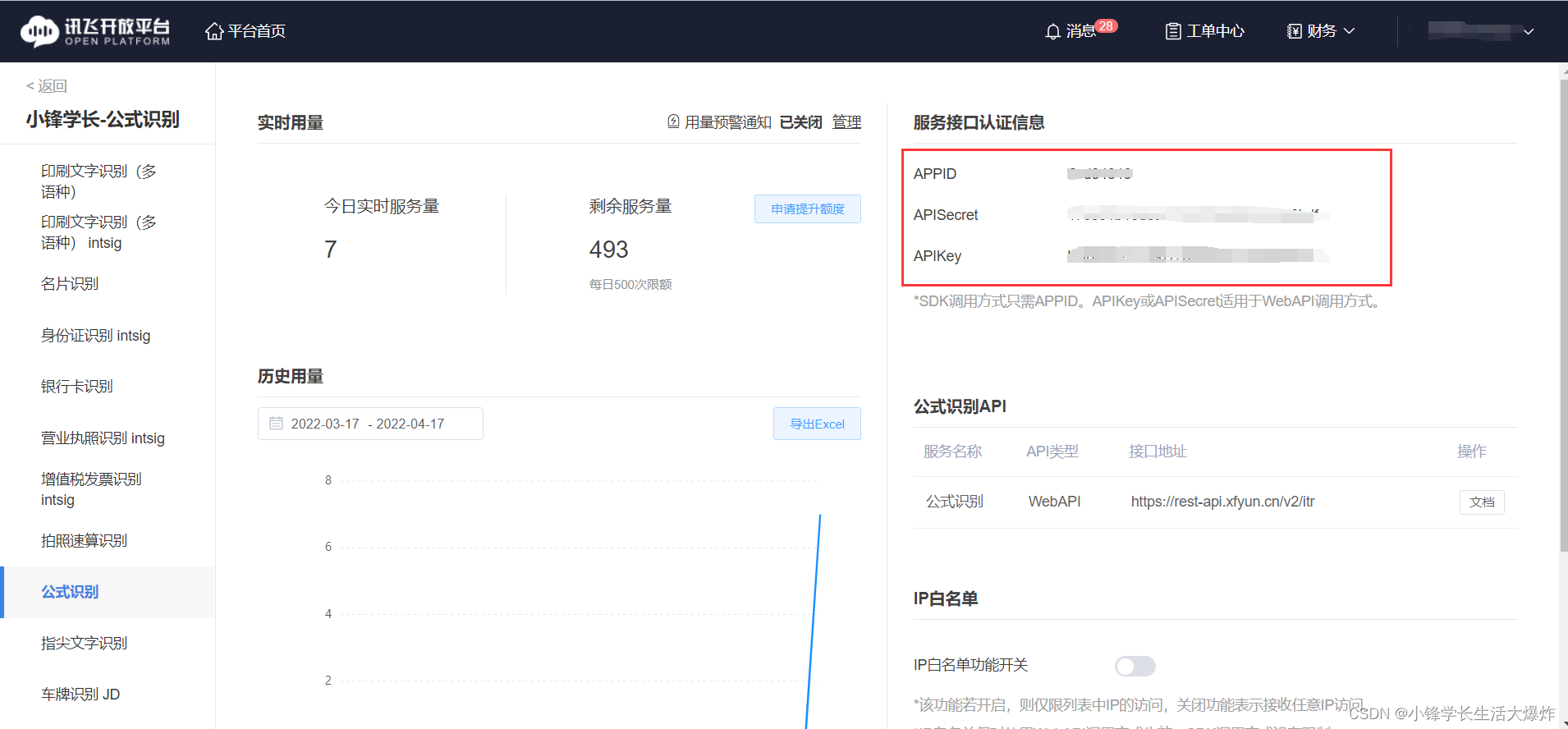Select 车牌识别 JD in sidebar
The height and width of the screenshot is (729, 1568).
pyautogui.click(x=80, y=695)
